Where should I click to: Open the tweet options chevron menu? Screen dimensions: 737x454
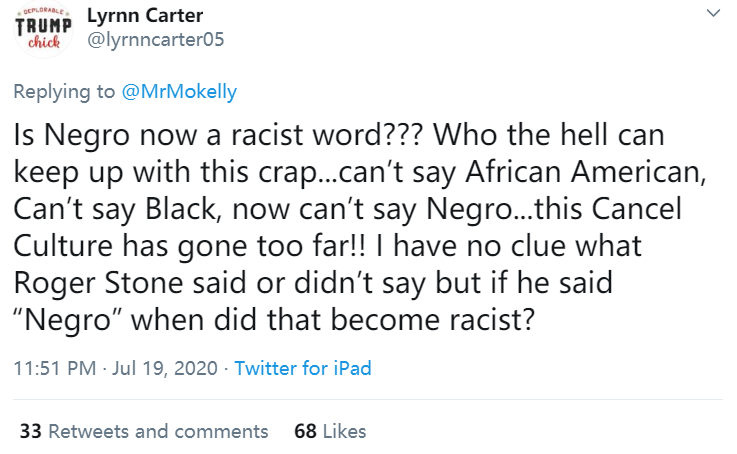click(713, 13)
